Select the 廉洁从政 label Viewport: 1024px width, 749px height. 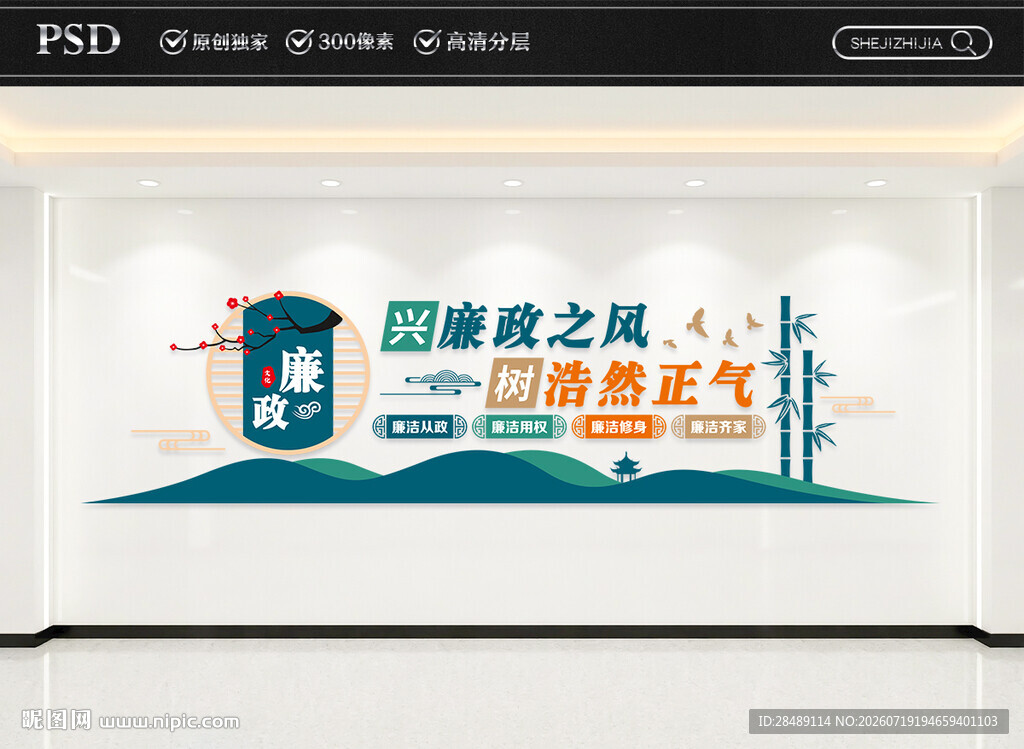tap(420, 427)
